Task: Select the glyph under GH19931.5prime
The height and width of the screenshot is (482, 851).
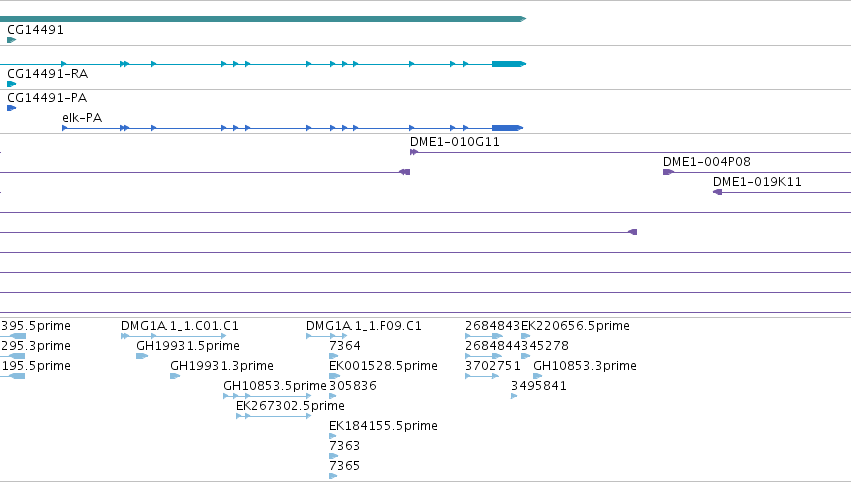Action: point(142,356)
